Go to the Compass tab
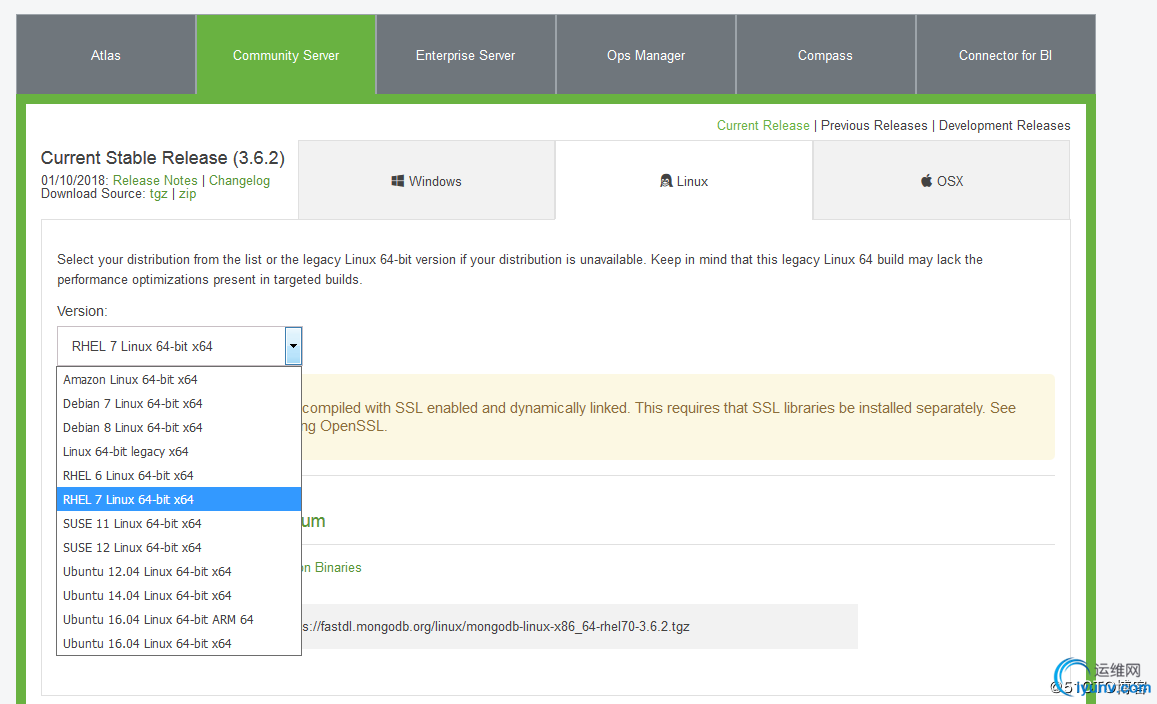Image resolution: width=1157 pixels, height=704 pixels. tap(825, 55)
